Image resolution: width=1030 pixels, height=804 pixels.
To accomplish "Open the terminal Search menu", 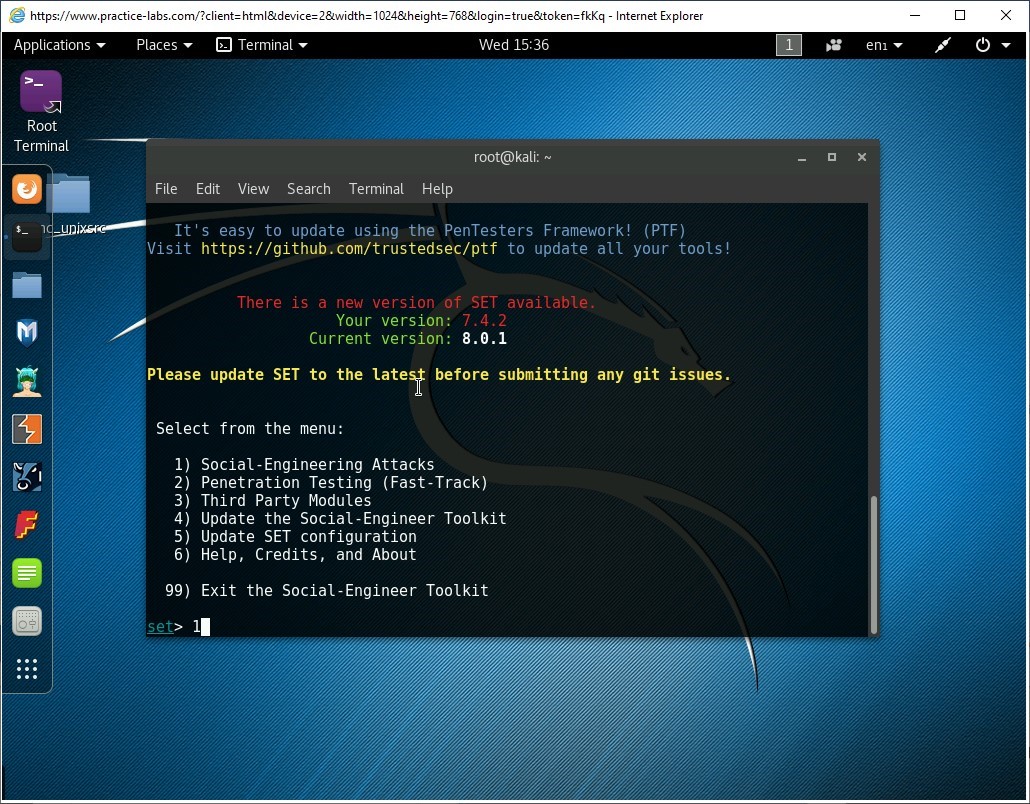I will (x=309, y=189).
